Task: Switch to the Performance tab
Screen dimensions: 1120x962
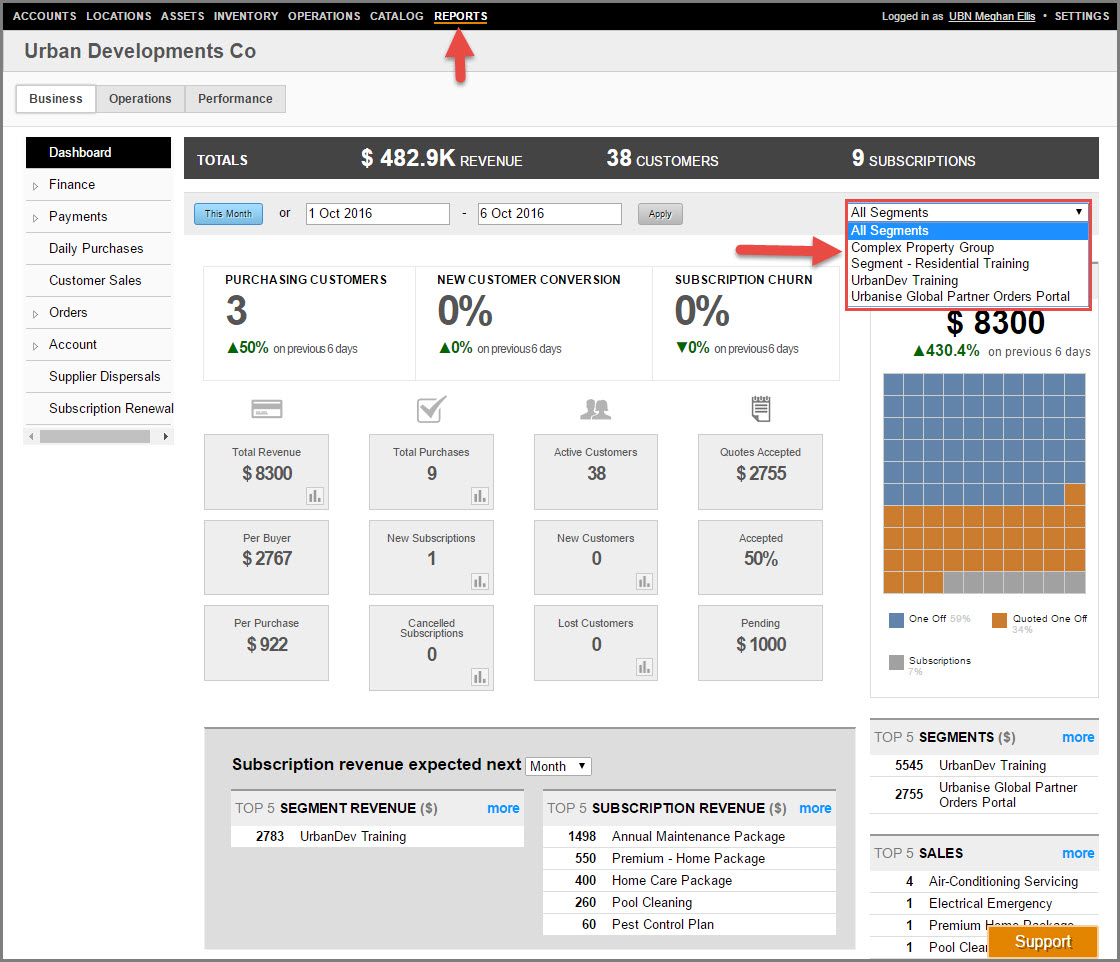Action: 235,99
